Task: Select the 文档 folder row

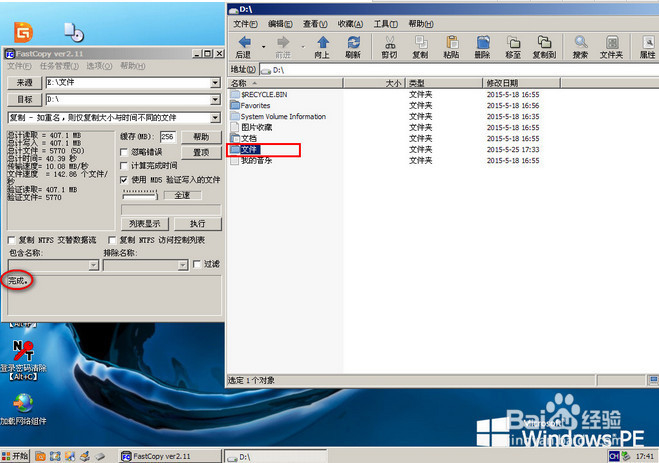Action: [x=248, y=138]
